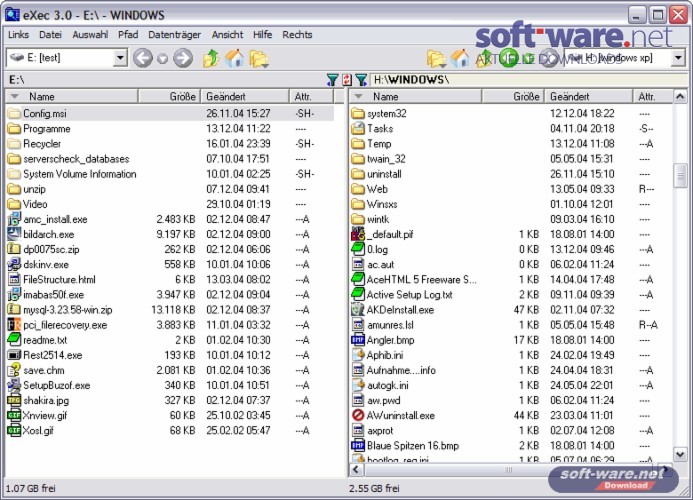This screenshot has width=693, height=500.
Task: Click right panel vertical scrollbar thumb
Action: pyautogui.click(x=680, y=176)
